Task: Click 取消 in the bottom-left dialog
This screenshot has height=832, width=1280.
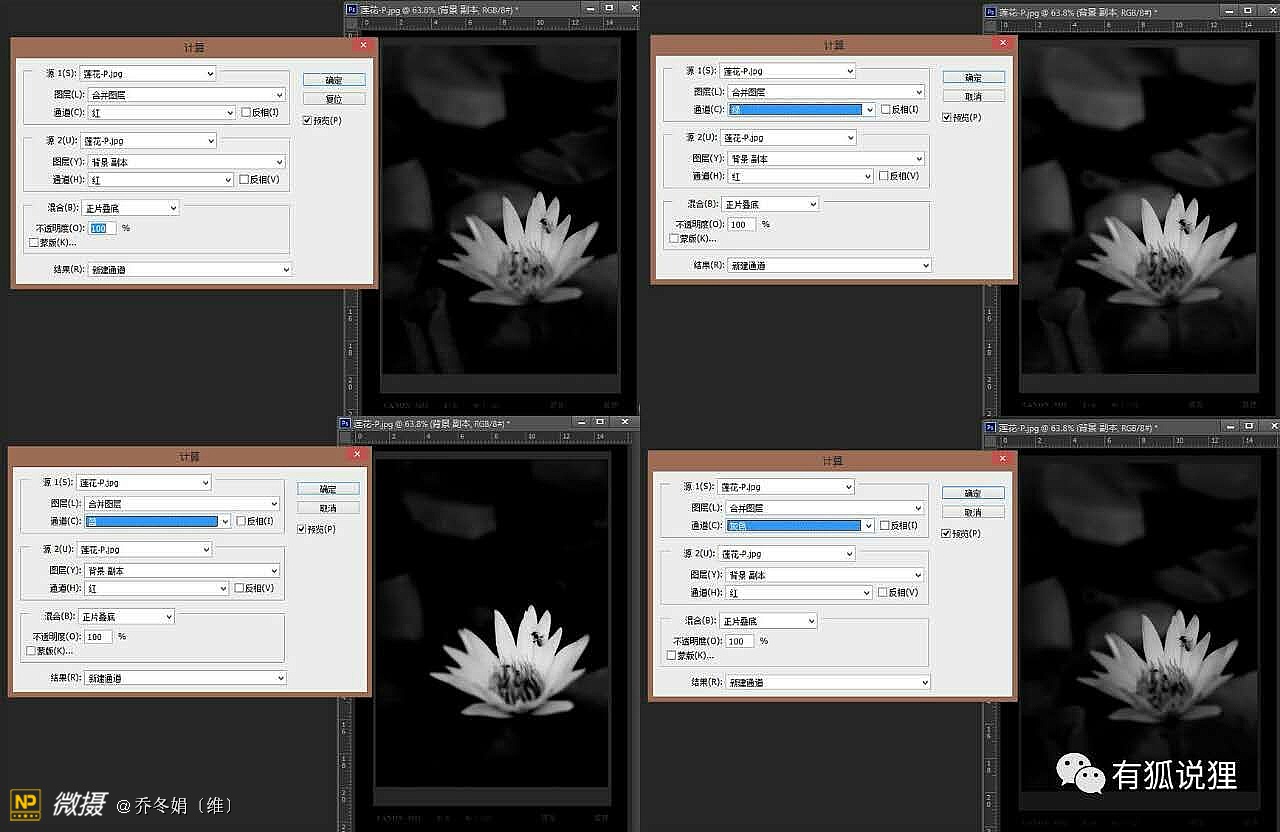Action: point(328,508)
